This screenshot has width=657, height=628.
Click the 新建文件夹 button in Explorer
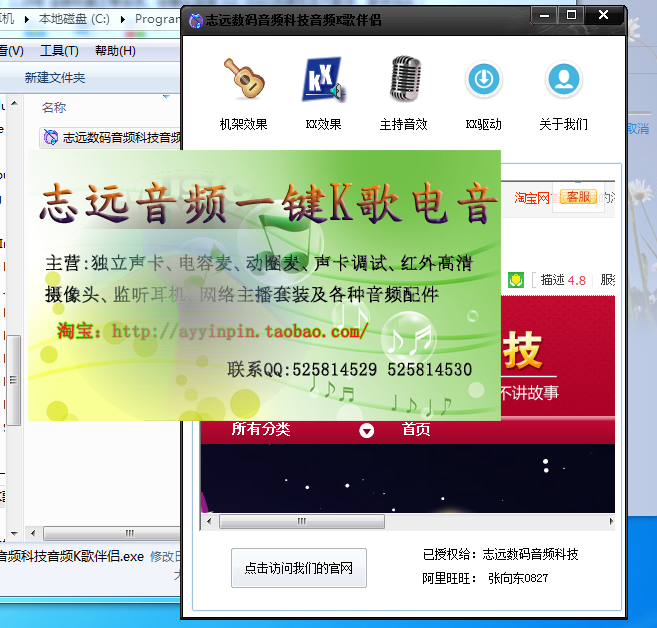(x=55, y=78)
